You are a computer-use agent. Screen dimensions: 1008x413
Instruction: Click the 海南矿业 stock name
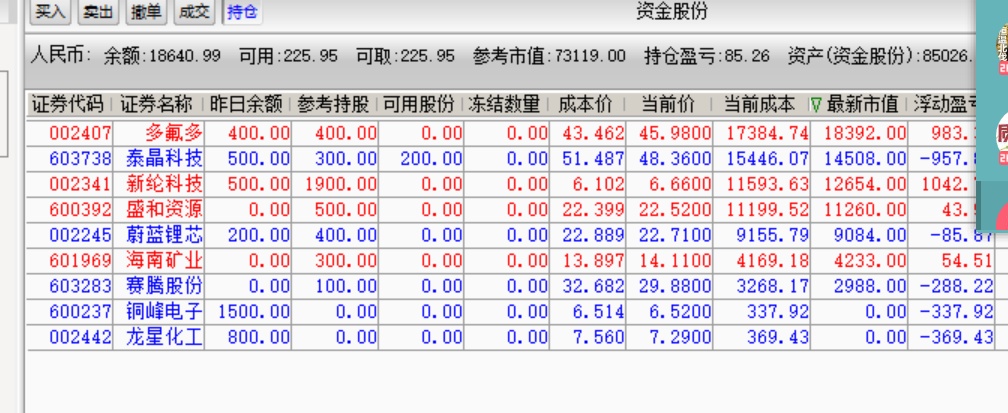tap(165, 261)
